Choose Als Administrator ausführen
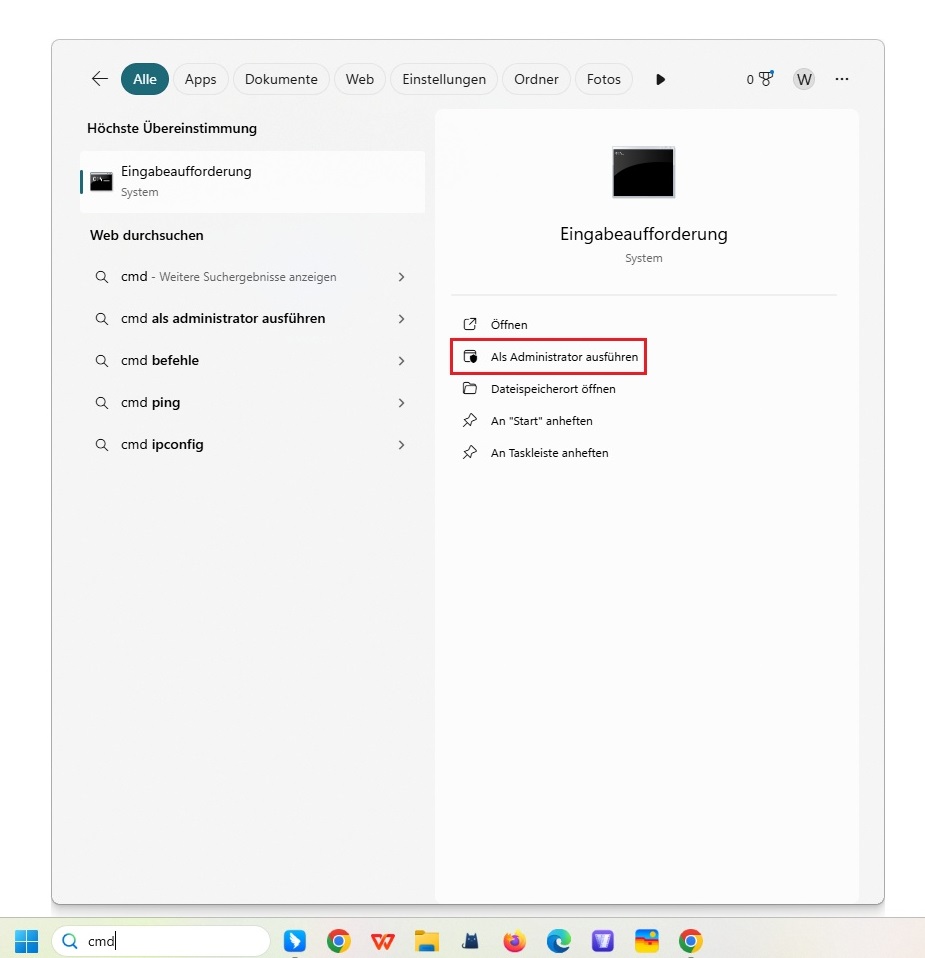 click(549, 357)
